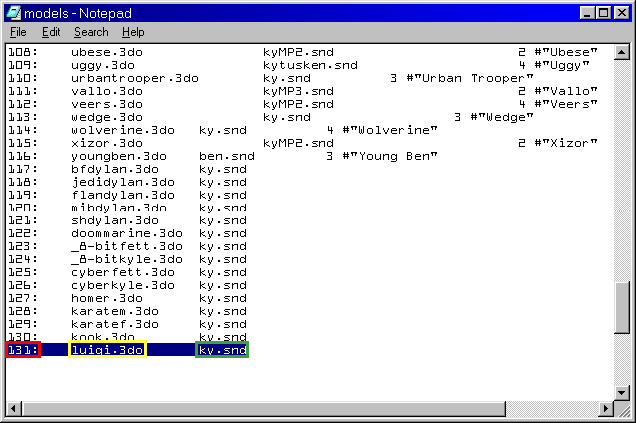Click on the text shdylan.3do
636x423 pixels.
115,220
